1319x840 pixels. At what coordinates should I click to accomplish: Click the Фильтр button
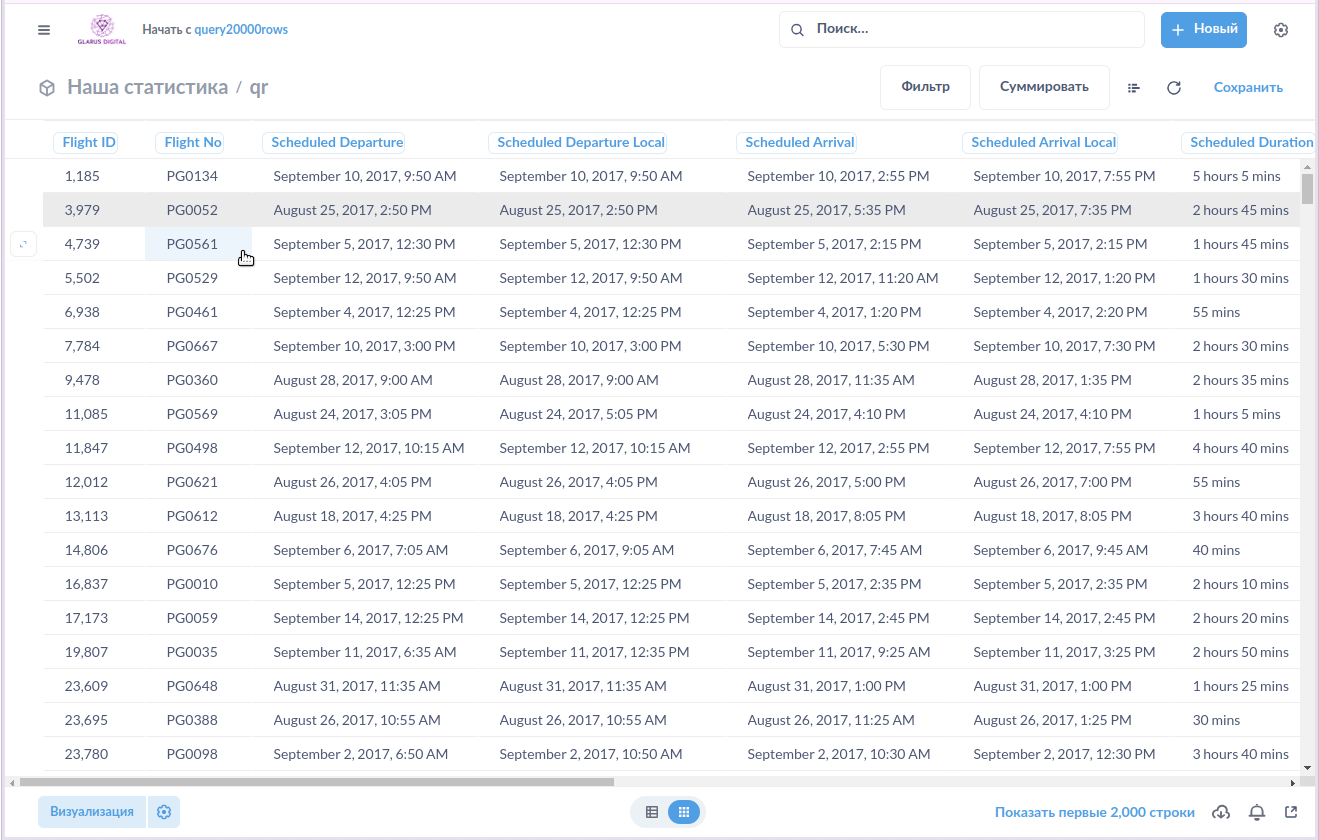[x=925, y=87]
